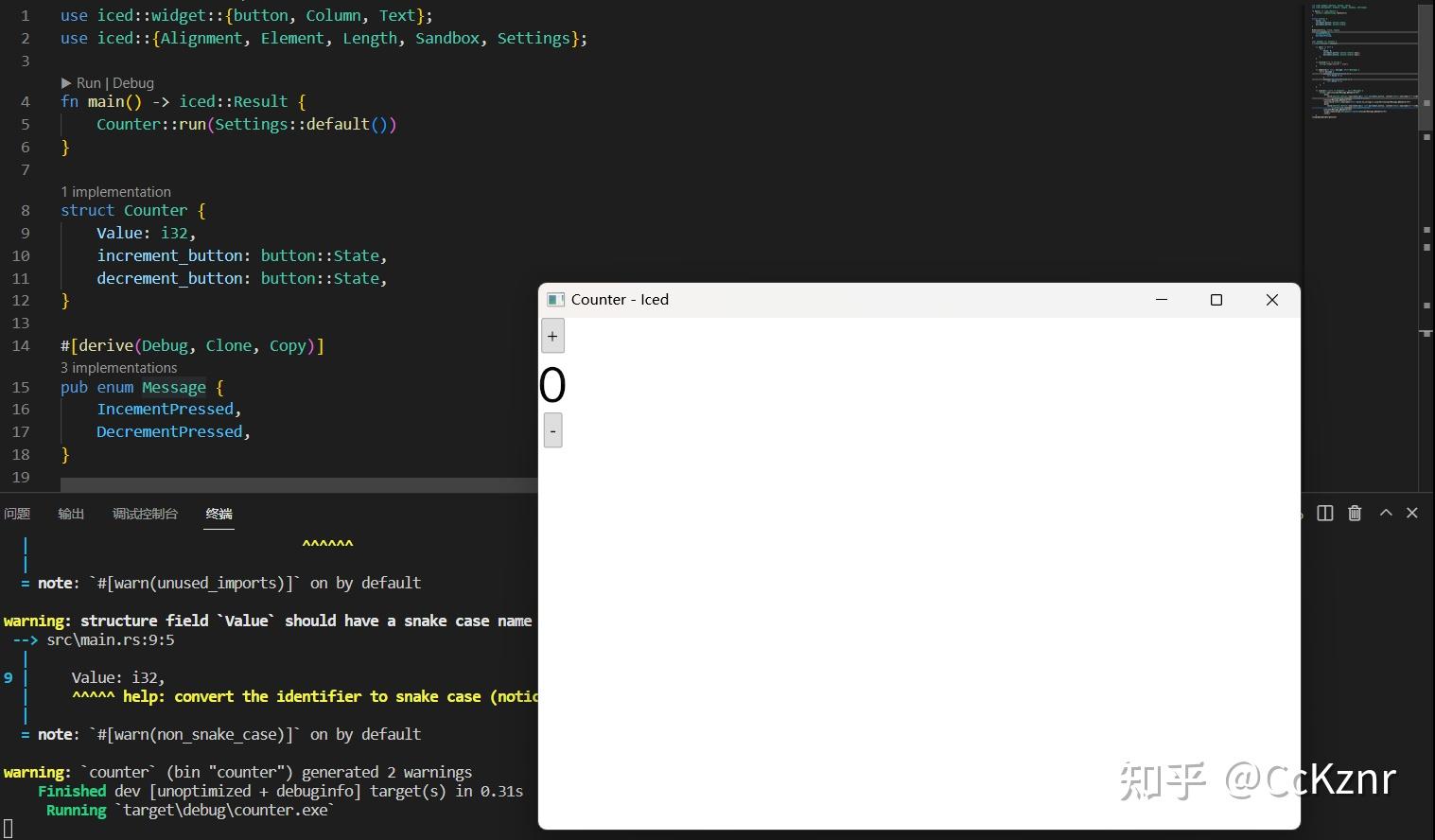This screenshot has width=1435, height=840.
Task: Maximize the Counter - Iced window
Action: [1216, 300]
